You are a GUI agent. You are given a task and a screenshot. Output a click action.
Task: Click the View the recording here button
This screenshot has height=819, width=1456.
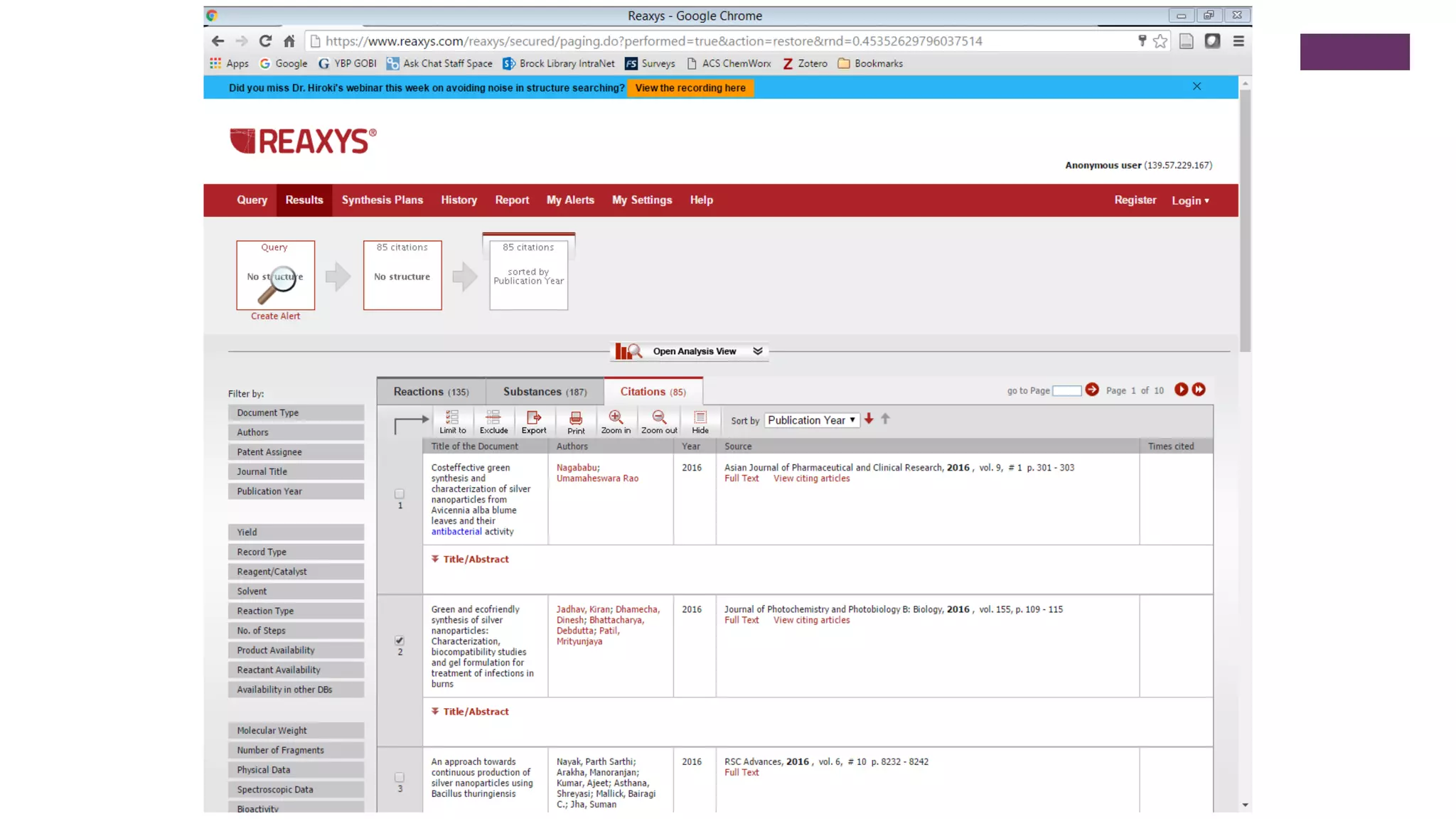(690, 88)
